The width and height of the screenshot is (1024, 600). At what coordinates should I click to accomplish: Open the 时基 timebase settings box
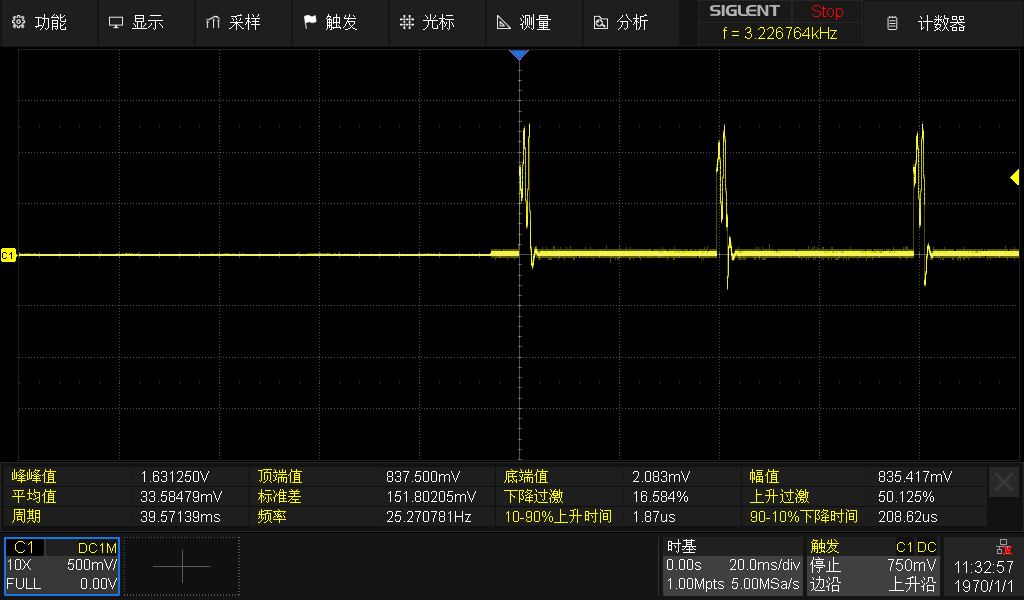click(732, 566)
